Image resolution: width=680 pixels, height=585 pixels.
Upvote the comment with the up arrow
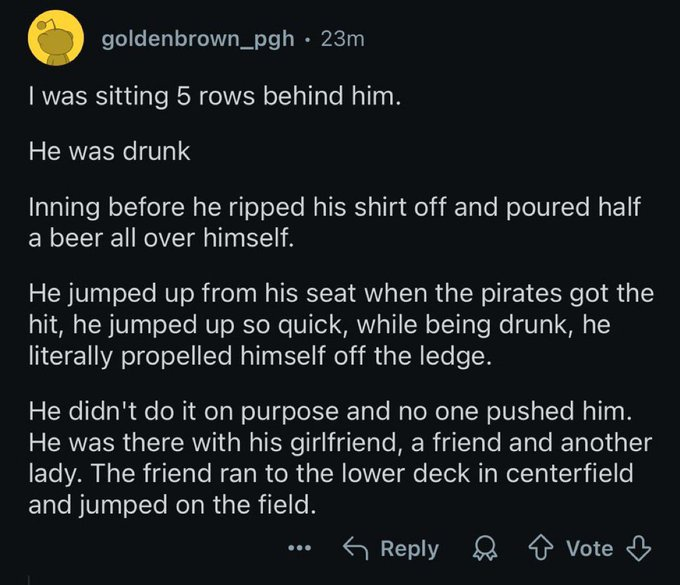coord(541,548)
